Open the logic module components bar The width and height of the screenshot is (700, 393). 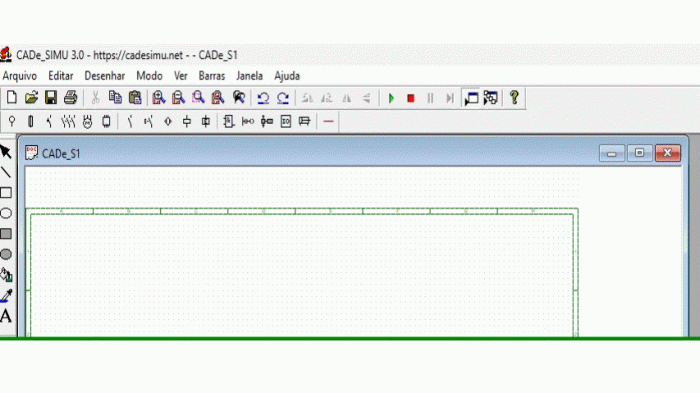229,121
